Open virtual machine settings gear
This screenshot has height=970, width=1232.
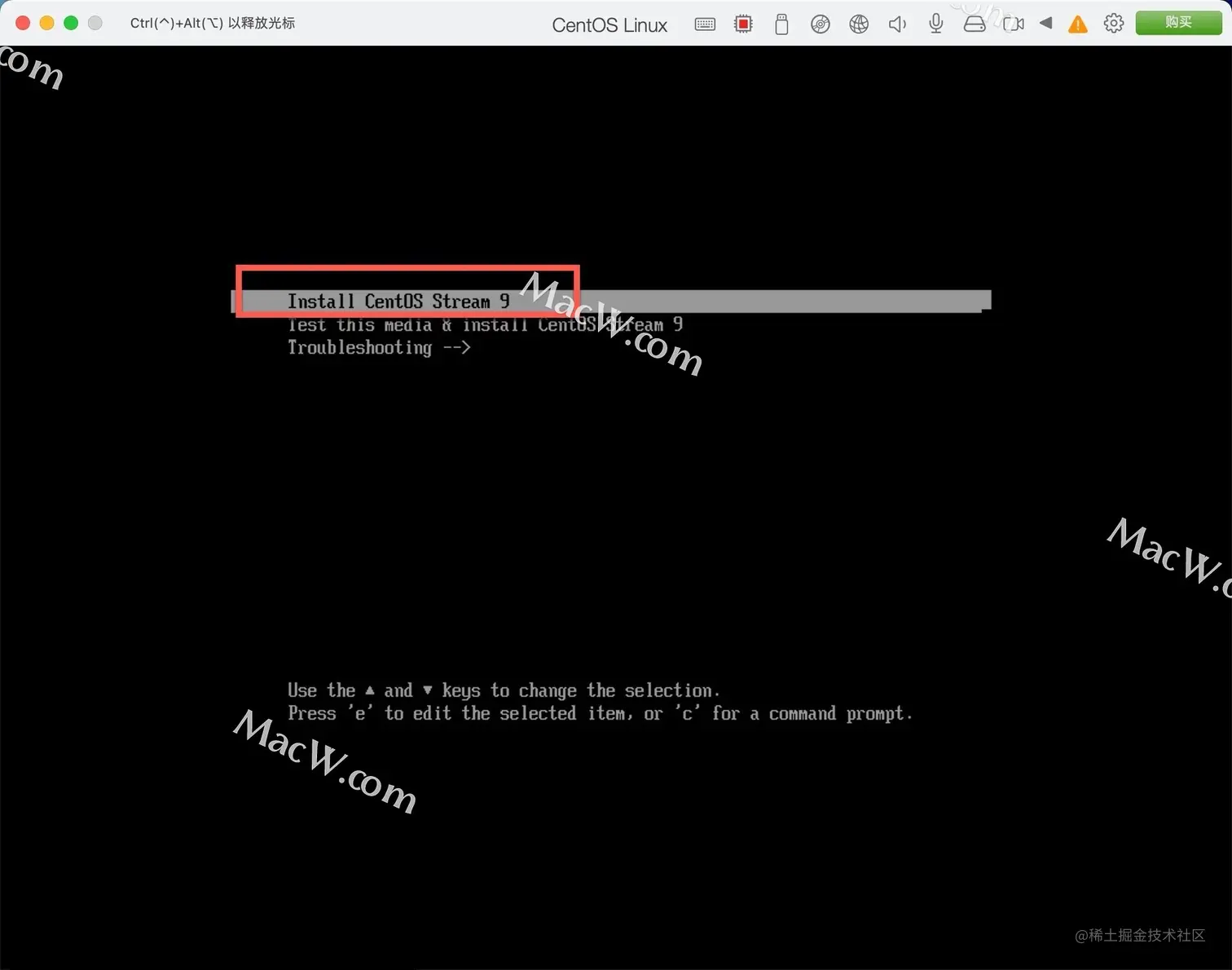point(1114,24)
